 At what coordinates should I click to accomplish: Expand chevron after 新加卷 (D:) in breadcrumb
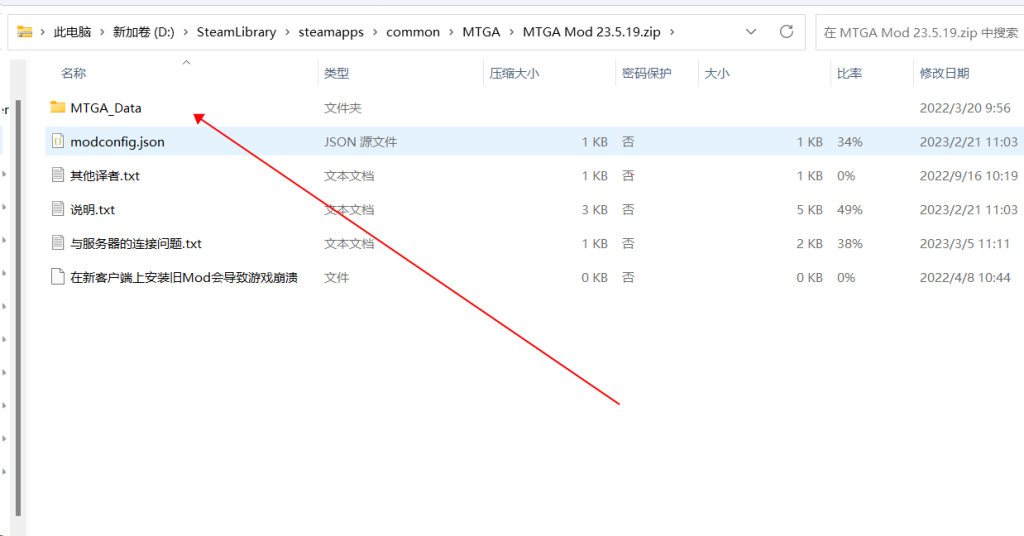pyautogui.click(x=185, y=32)
